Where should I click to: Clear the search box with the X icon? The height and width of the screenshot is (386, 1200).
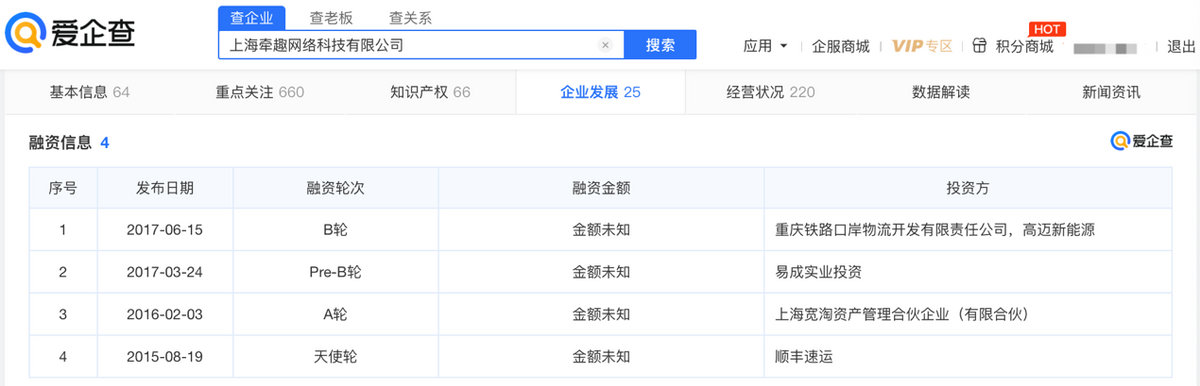pos(605,45)
